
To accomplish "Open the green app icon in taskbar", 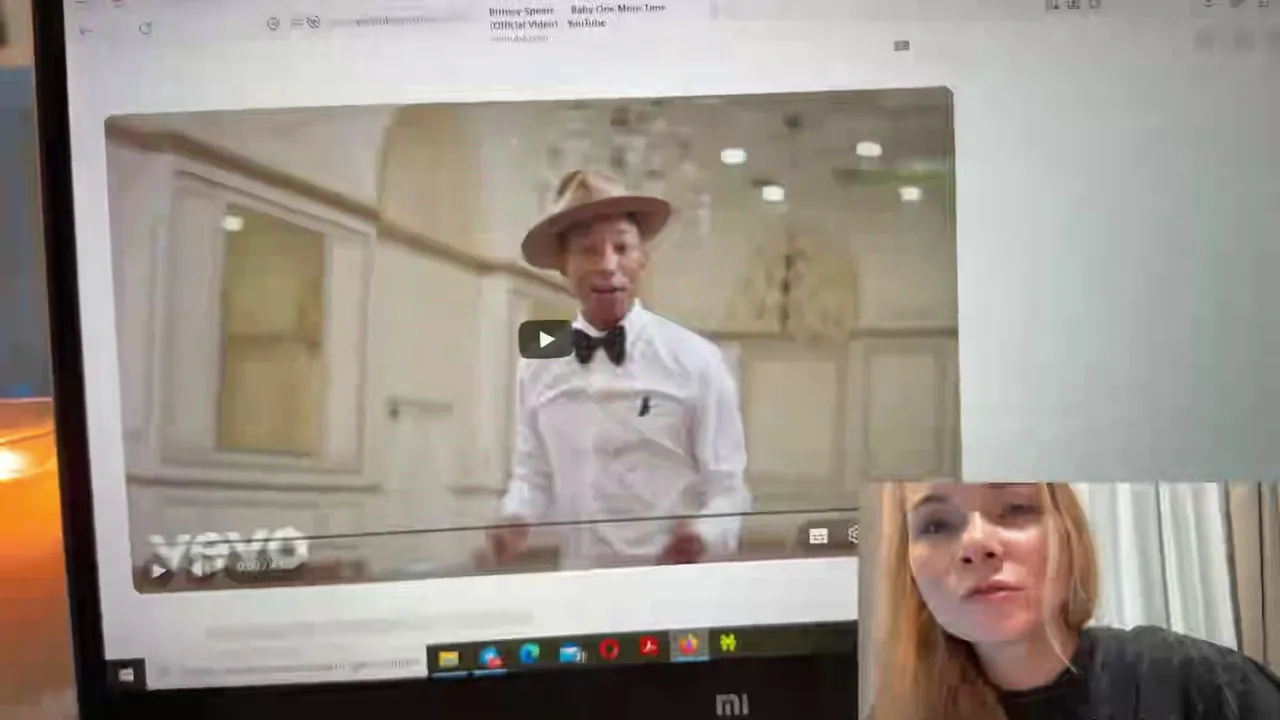I will pos(728,643).
